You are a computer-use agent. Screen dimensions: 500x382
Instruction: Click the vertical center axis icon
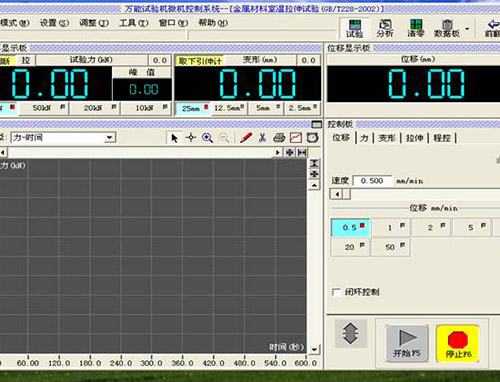point(314,174)
